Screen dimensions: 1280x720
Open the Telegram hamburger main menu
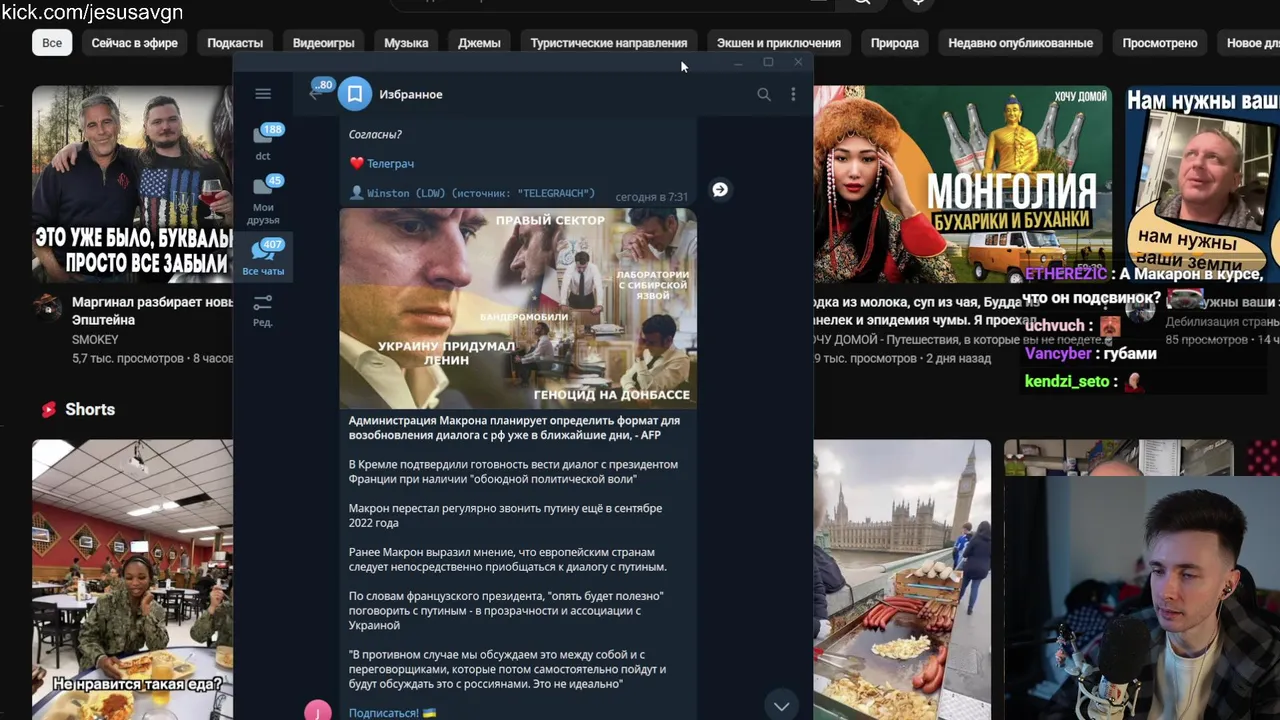tap(263, 94)
